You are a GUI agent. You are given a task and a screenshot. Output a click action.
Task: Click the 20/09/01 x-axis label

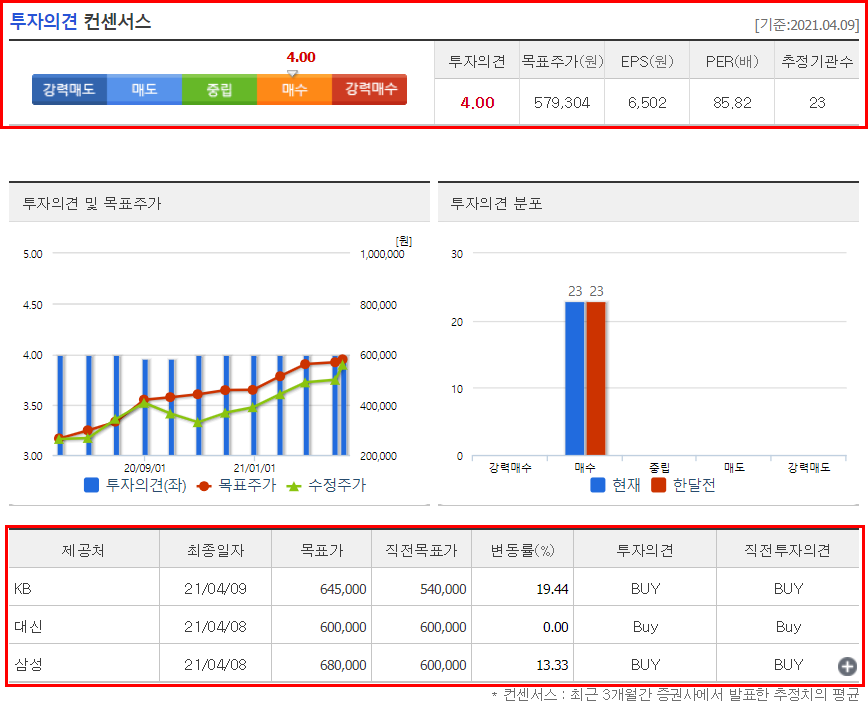(x=144, y=468)
